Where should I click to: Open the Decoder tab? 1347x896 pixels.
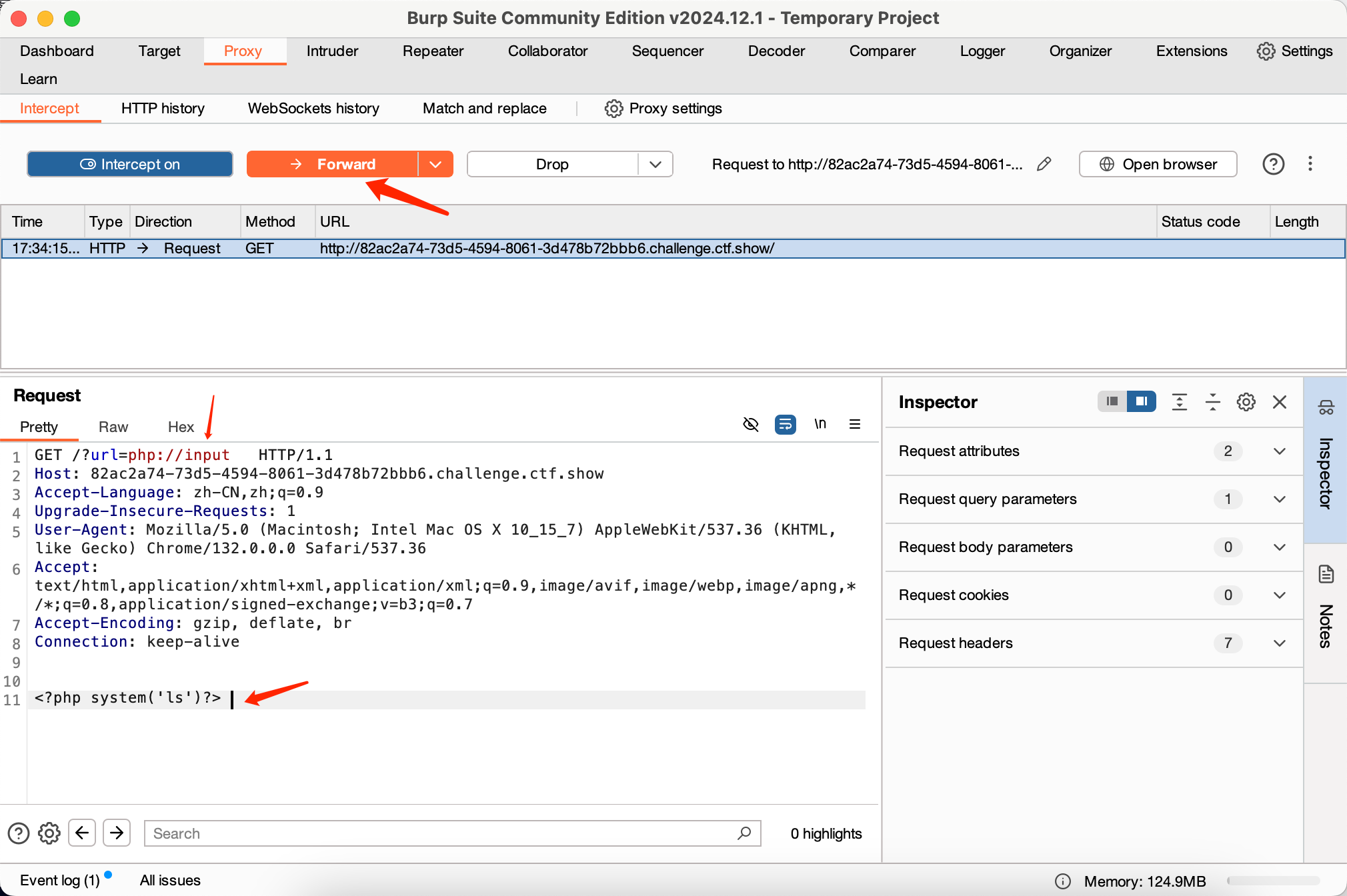pos(776,51)
